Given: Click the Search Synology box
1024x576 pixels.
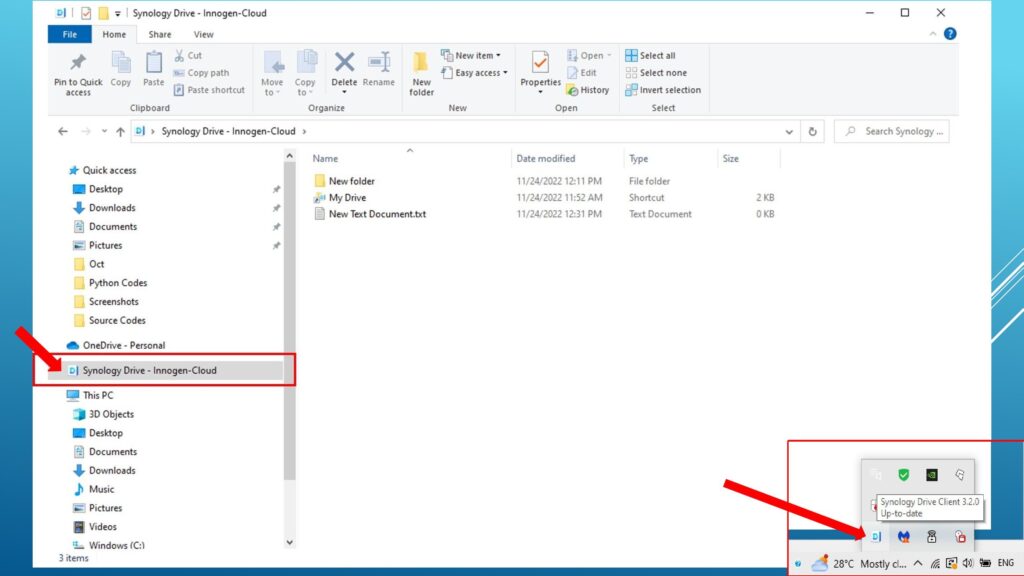Looking at the screenshot, I should click(892, 131).
